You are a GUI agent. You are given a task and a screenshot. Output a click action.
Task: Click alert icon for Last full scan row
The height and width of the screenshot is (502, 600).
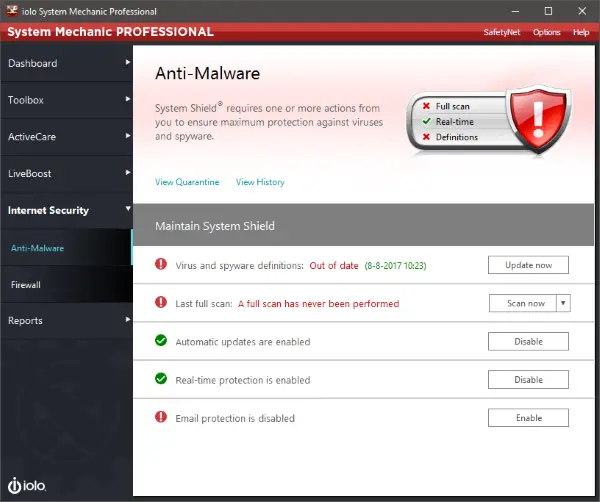pyautogui.click(x=161, y=302)
